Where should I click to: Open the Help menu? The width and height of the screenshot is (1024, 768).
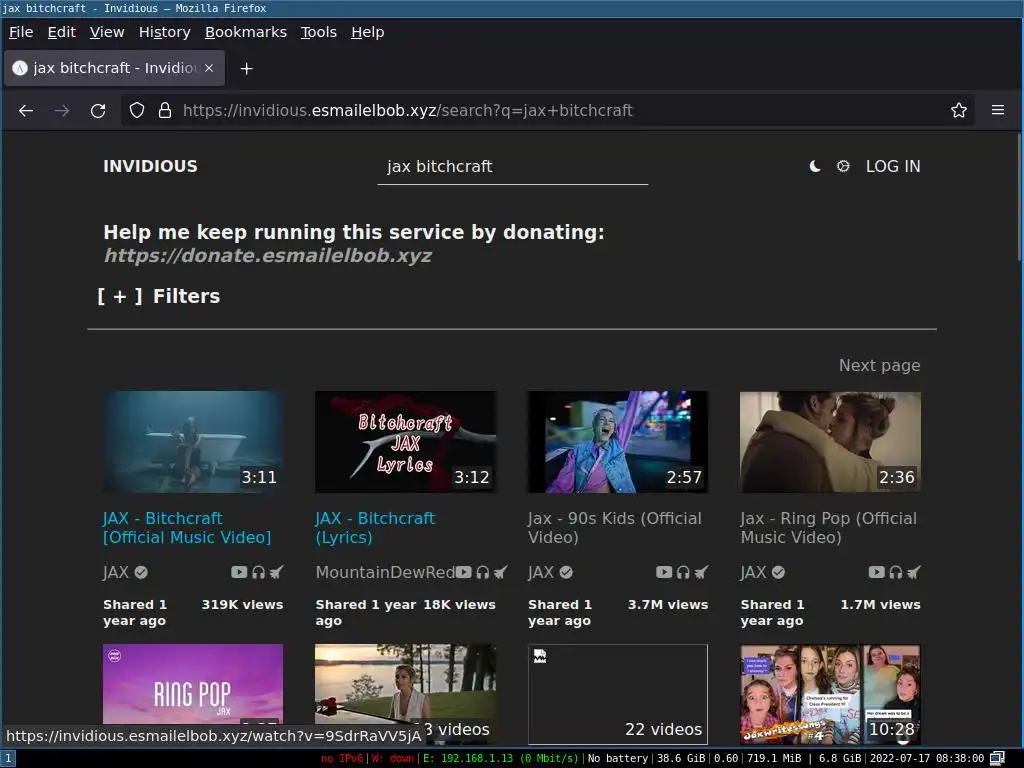pos(368,32)
